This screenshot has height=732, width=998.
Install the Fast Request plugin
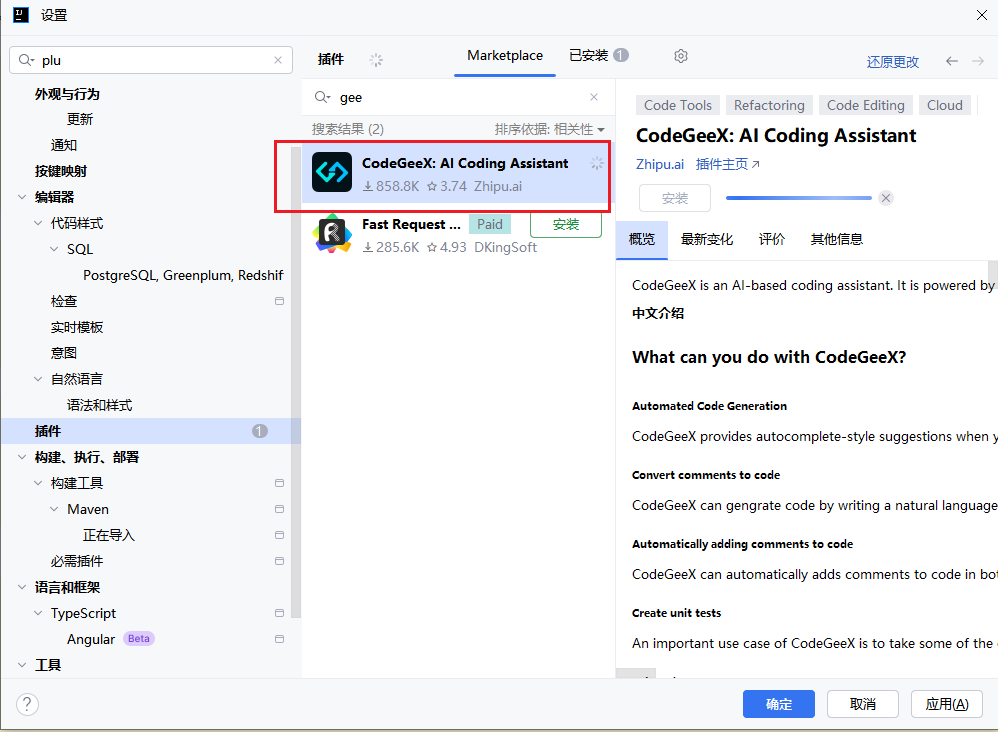click(566, 224)
